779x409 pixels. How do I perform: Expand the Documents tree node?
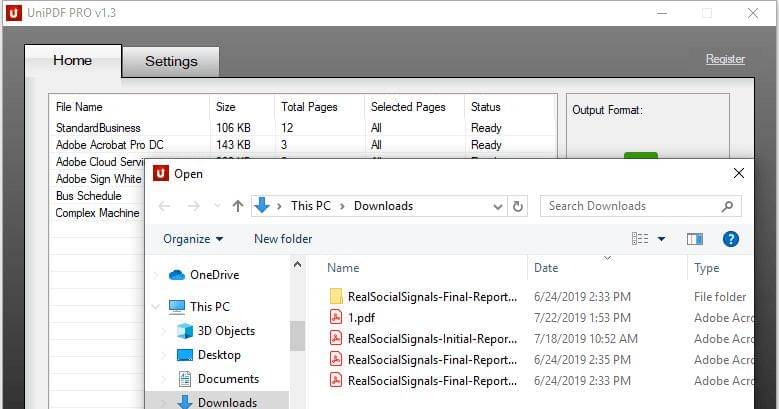164,379
